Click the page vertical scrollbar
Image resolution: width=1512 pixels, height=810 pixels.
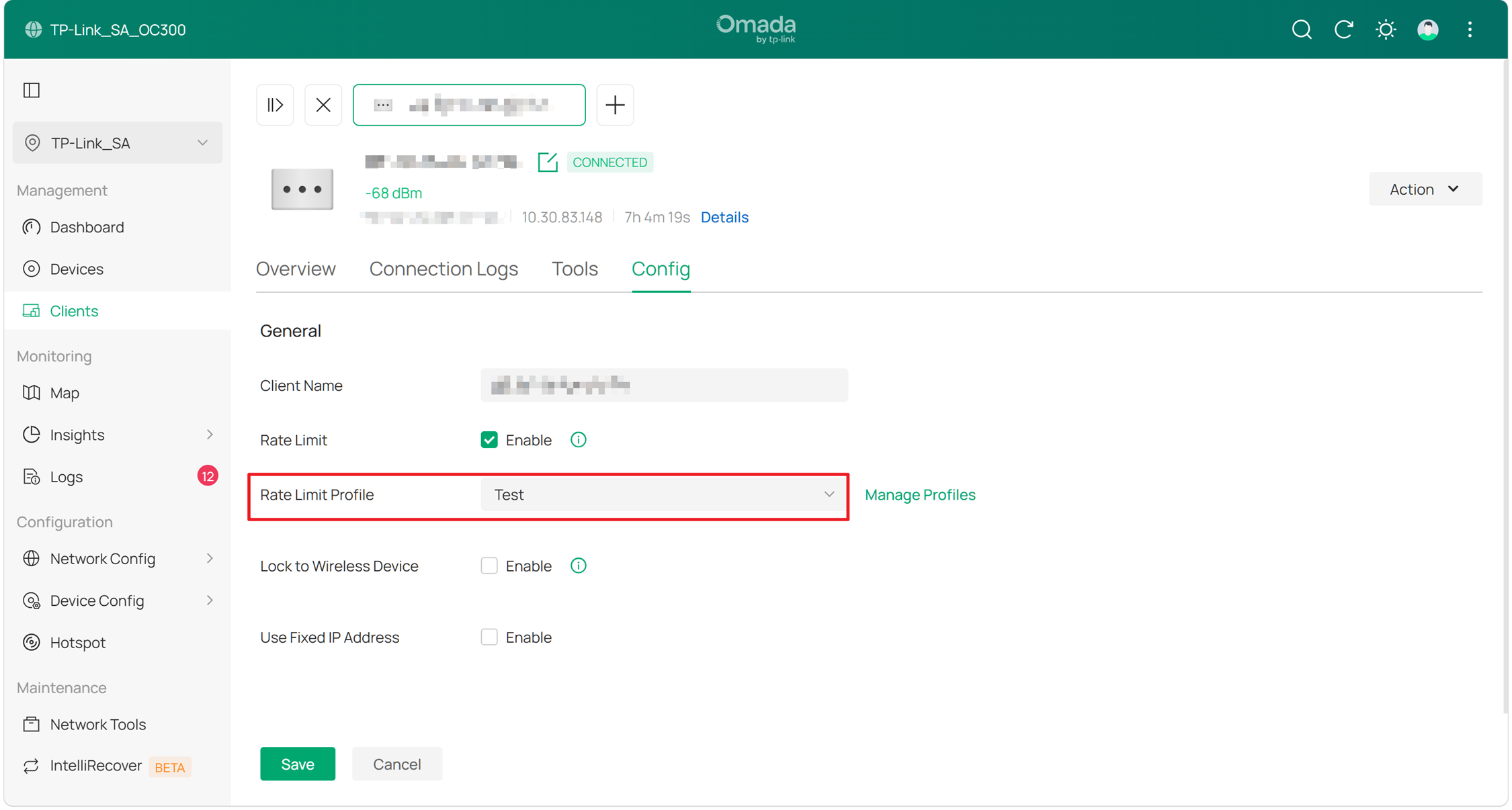point(1505,386)
